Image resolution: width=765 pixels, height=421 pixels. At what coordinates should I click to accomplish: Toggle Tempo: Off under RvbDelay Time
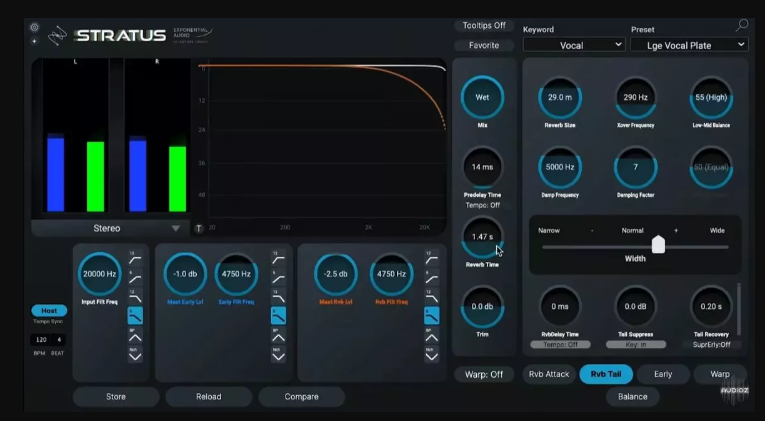[560, 344]
